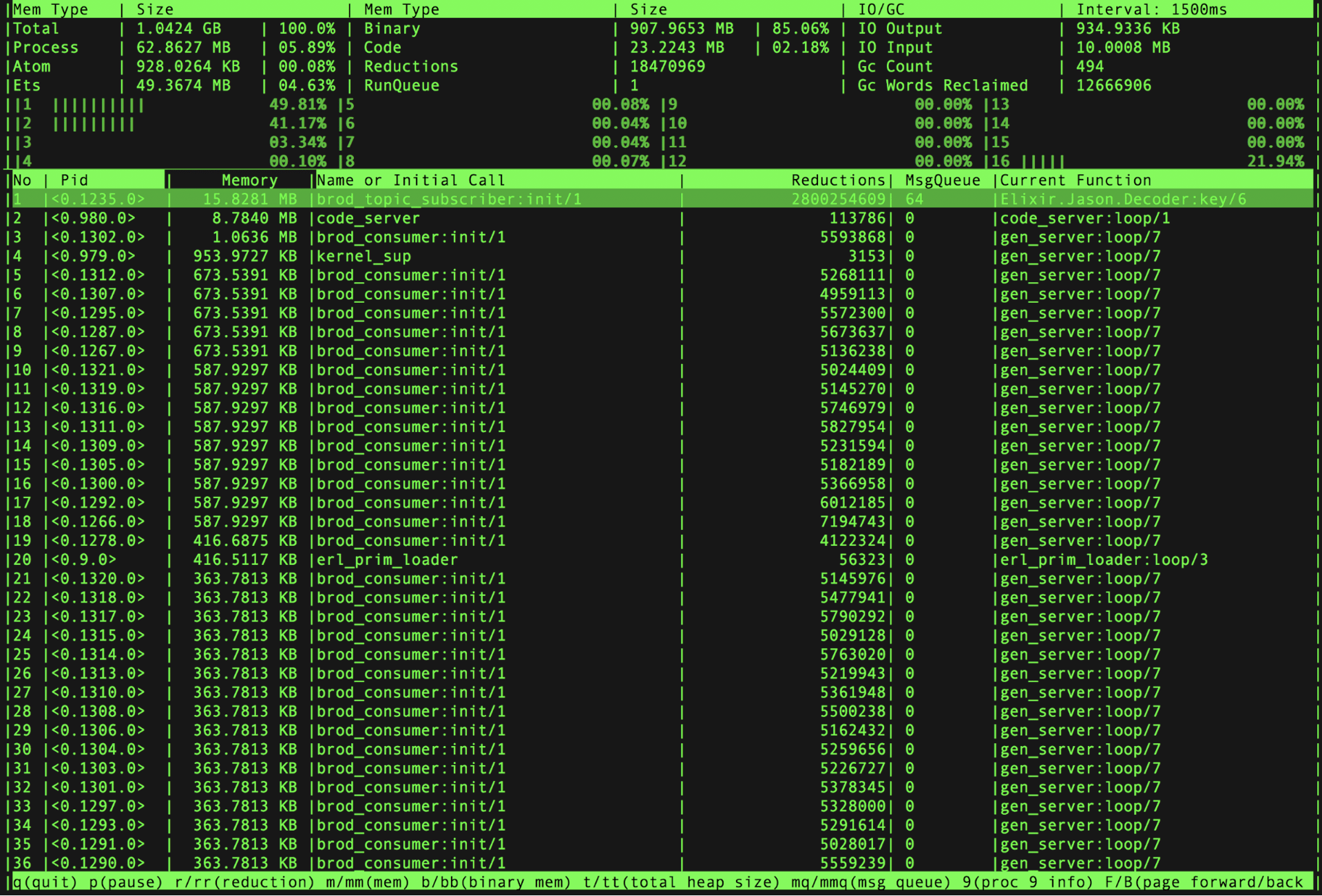The width and height of the screenshot is (1322, 896).
Task: Click the t/tt(total heap size) hint
Action: (682, 882)
